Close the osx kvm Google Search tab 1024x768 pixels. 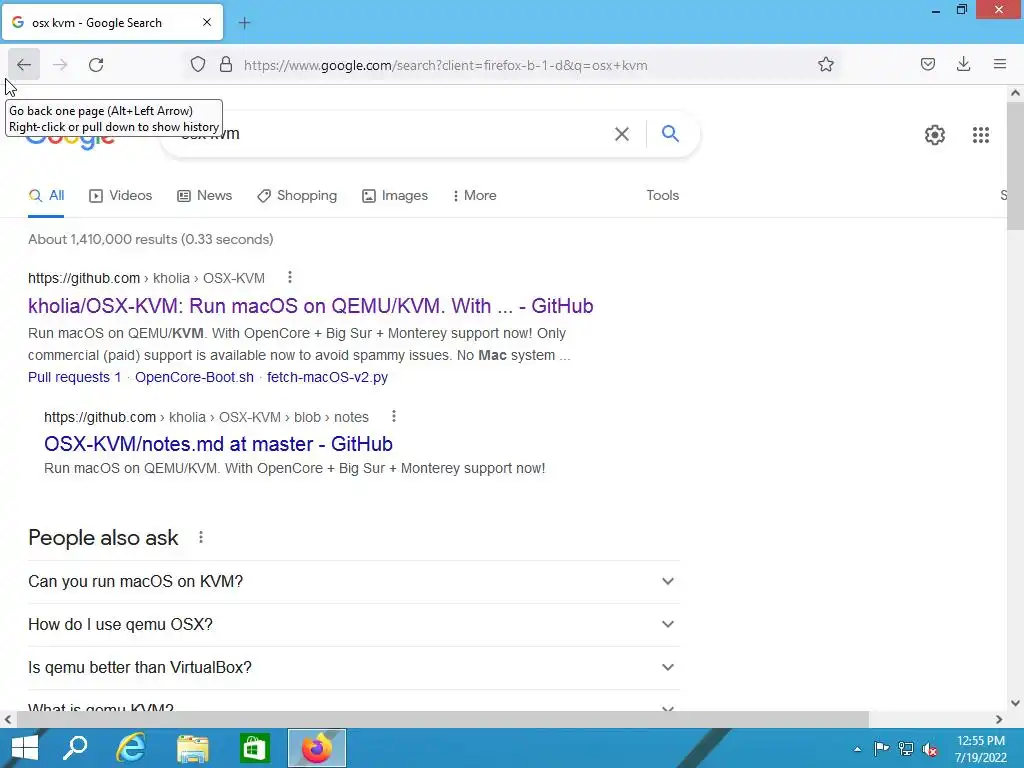207,22
